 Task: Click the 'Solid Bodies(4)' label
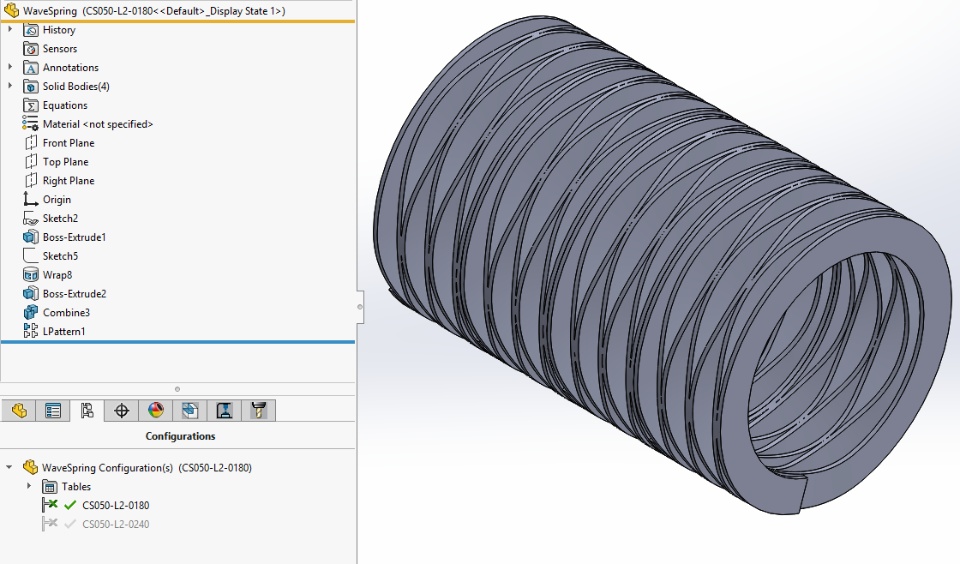coord(76,86)
